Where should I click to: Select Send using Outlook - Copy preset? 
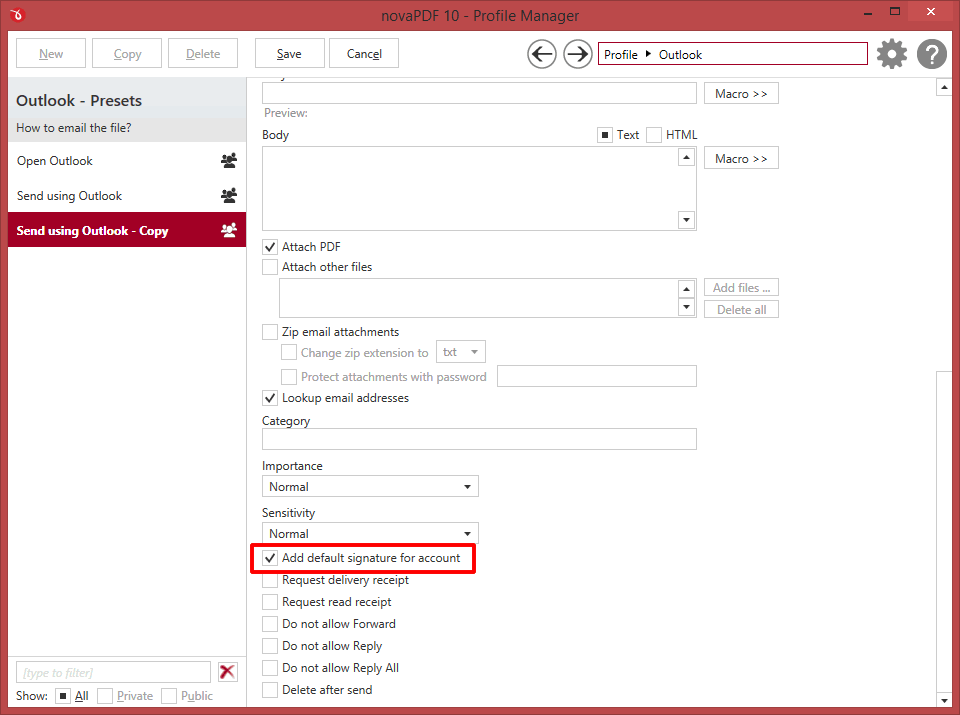pos(127,230)
